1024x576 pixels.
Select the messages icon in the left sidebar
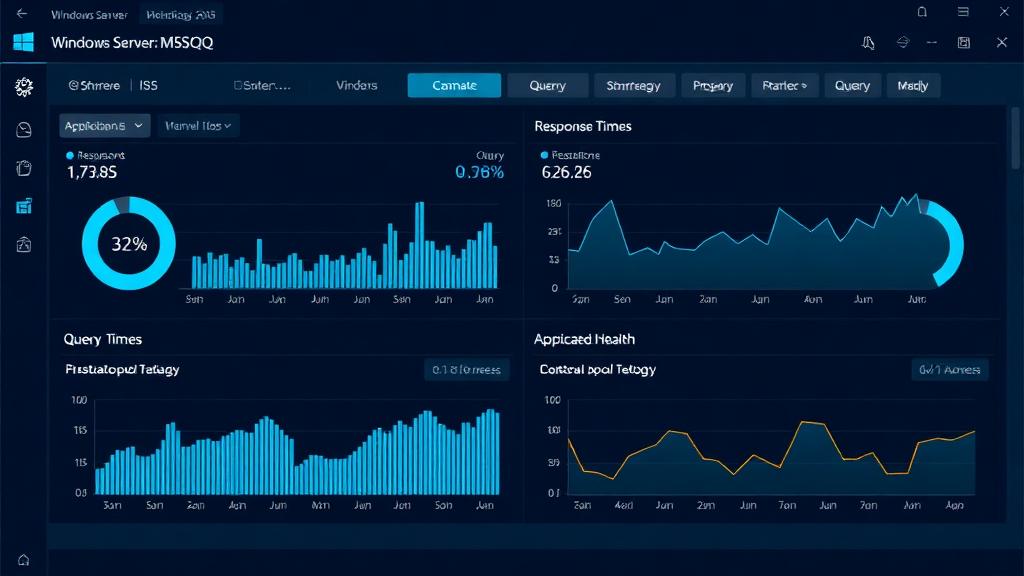point(23,127)
